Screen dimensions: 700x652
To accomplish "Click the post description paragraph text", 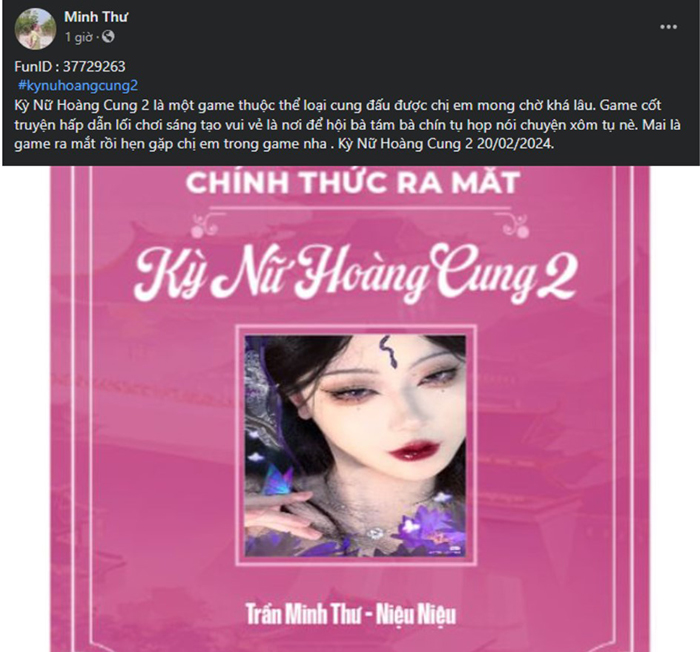I will point(347,125).
